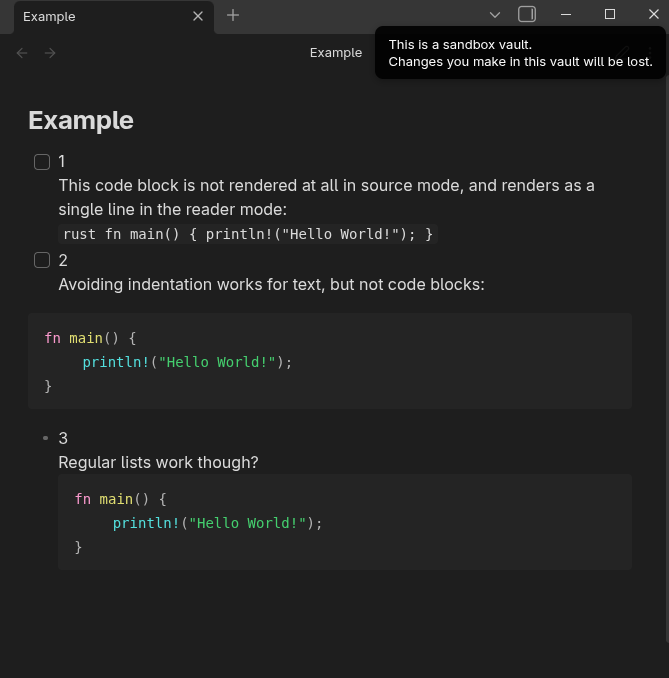Screen dimensions: 669x678
Task: Navigate back with the left arrow
Action: [x=22, y=53]
